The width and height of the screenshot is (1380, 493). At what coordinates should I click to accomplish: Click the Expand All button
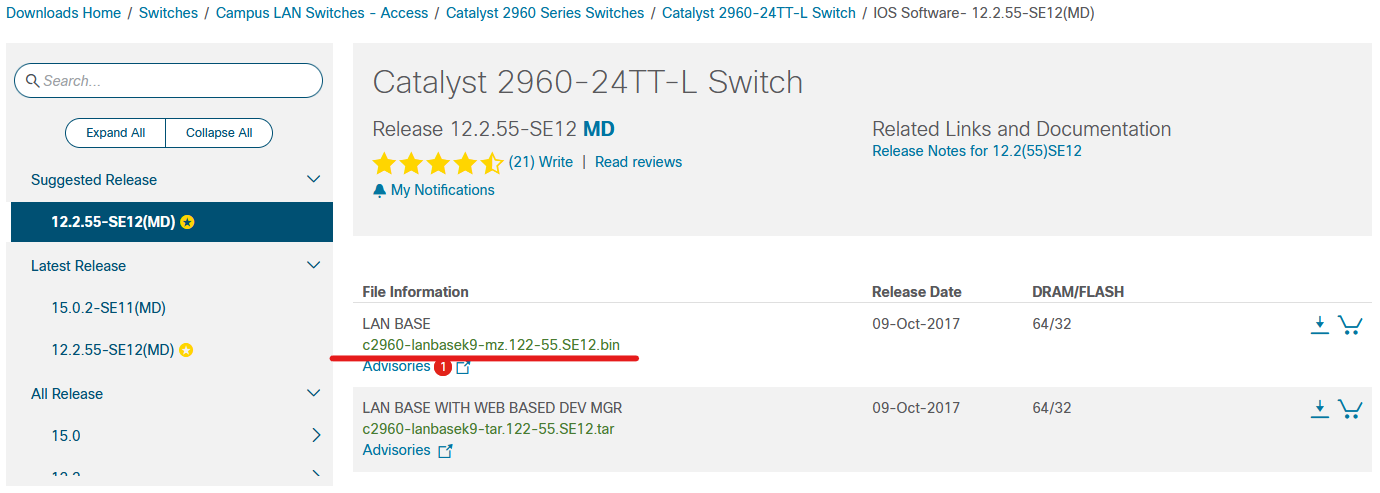click(x=115, y=133)
